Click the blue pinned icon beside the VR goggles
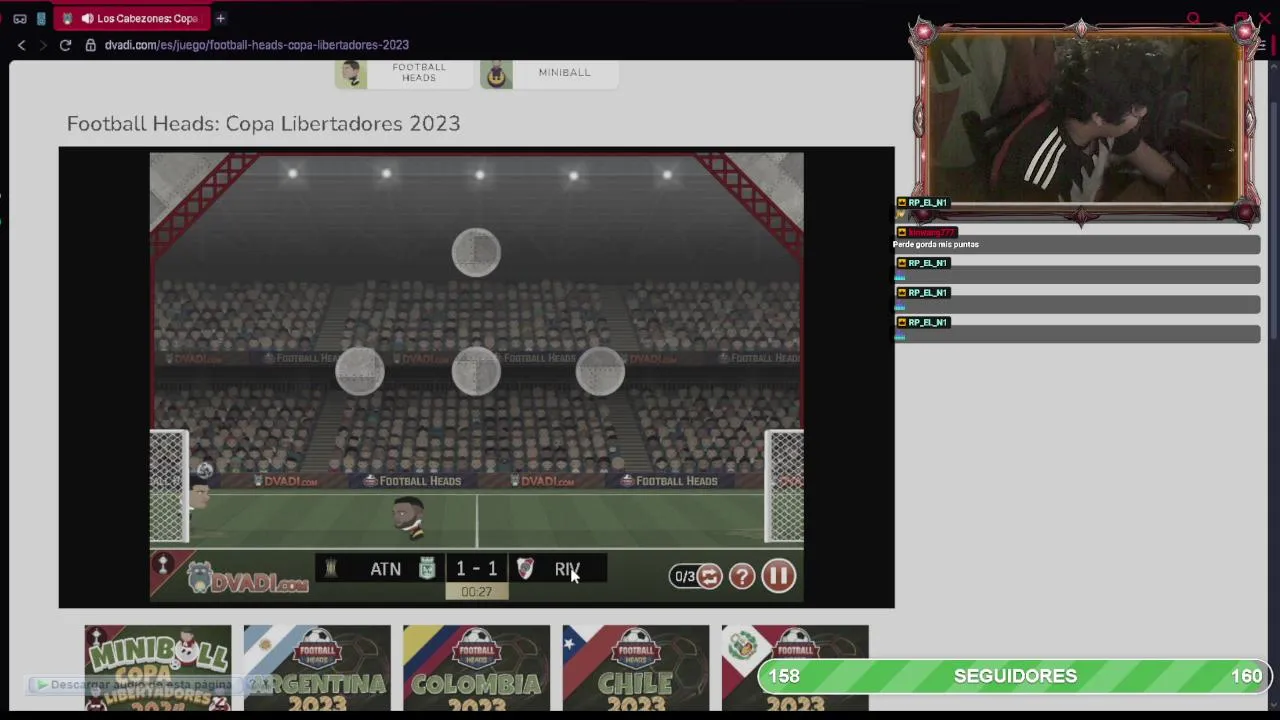Image resolution: width=1280 pixels, height=720 pixels. click(x=41, y=18)
